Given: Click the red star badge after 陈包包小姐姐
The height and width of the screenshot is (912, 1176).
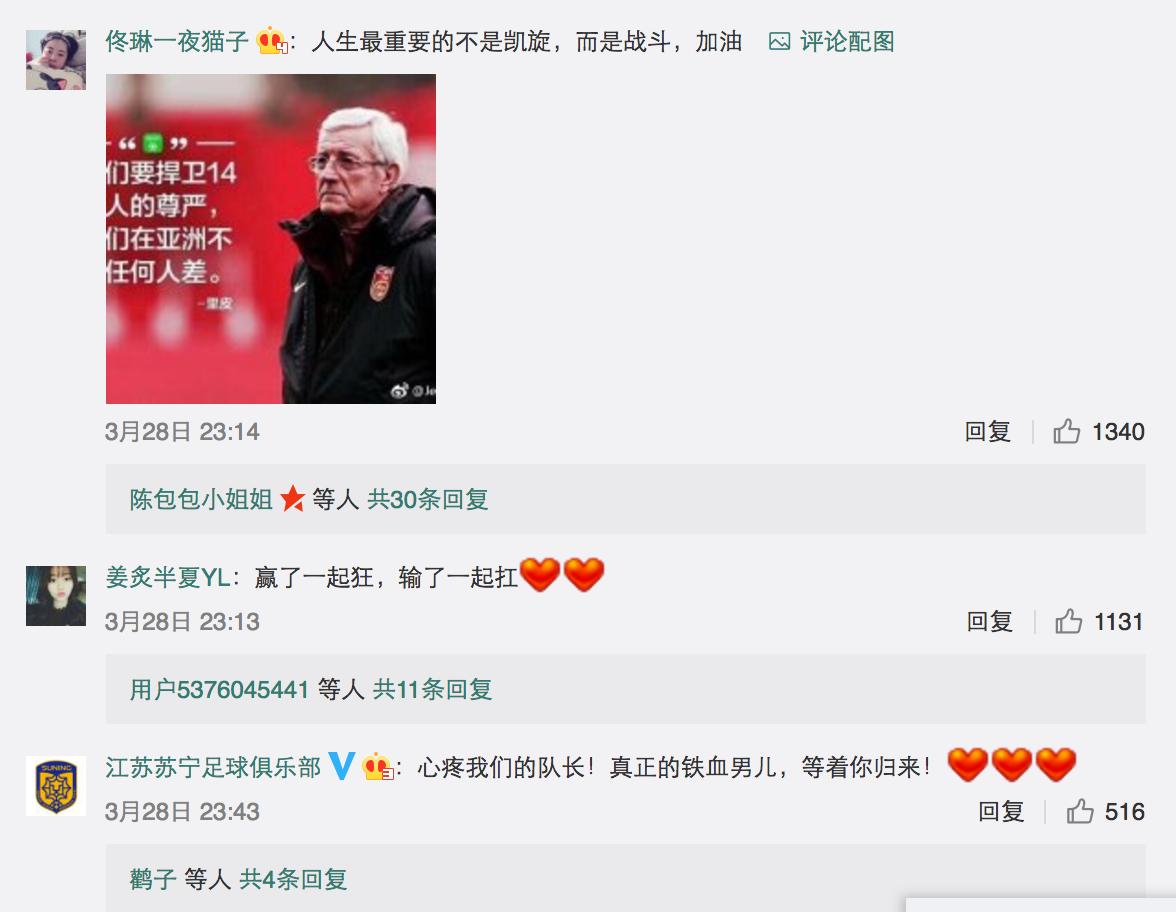Looking at the screenshot, I should coord(292,499).
